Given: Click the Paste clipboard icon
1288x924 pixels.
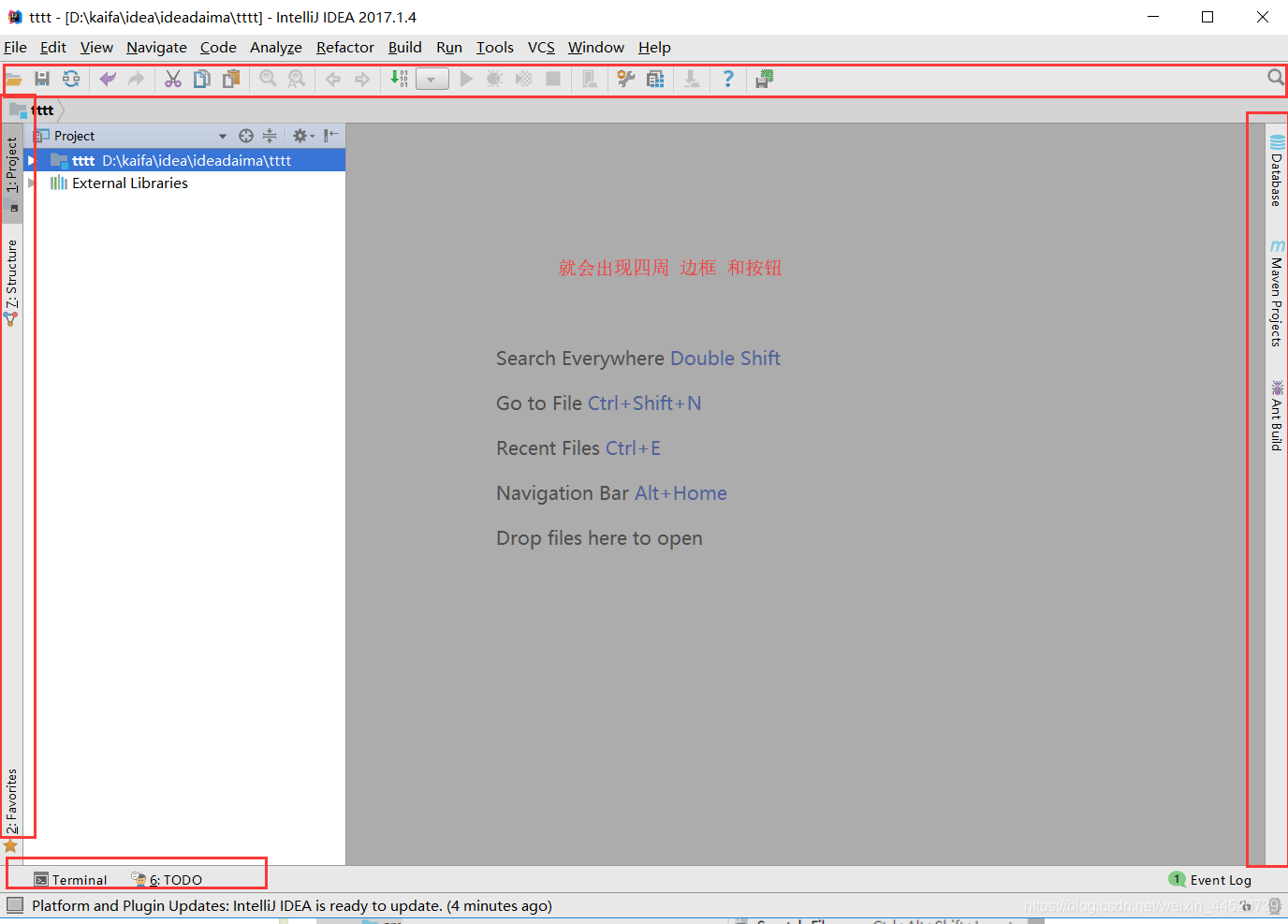Looking at the screenshot, I should [231, 80].
